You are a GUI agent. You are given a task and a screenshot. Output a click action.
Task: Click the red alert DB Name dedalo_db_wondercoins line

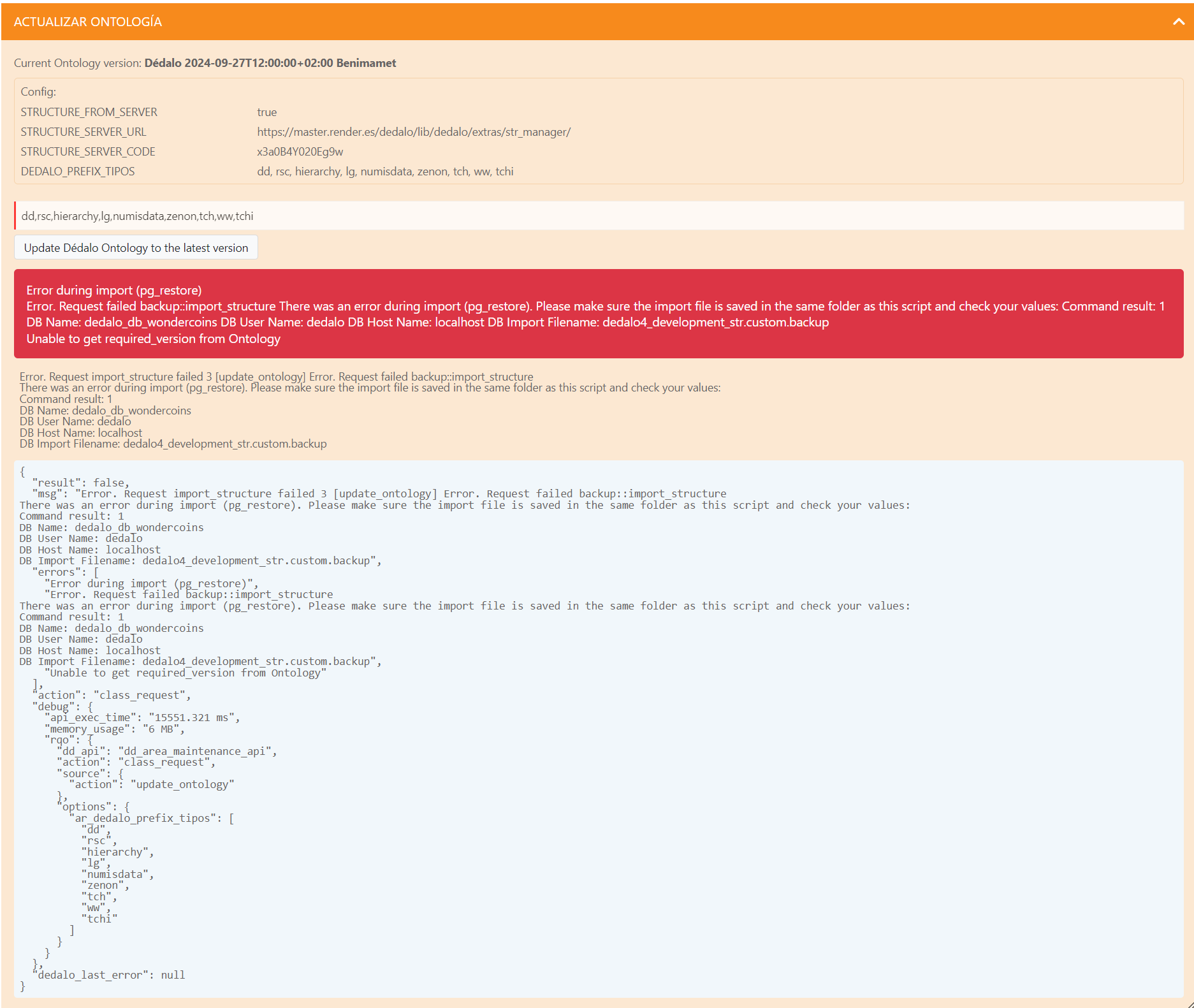428,323
